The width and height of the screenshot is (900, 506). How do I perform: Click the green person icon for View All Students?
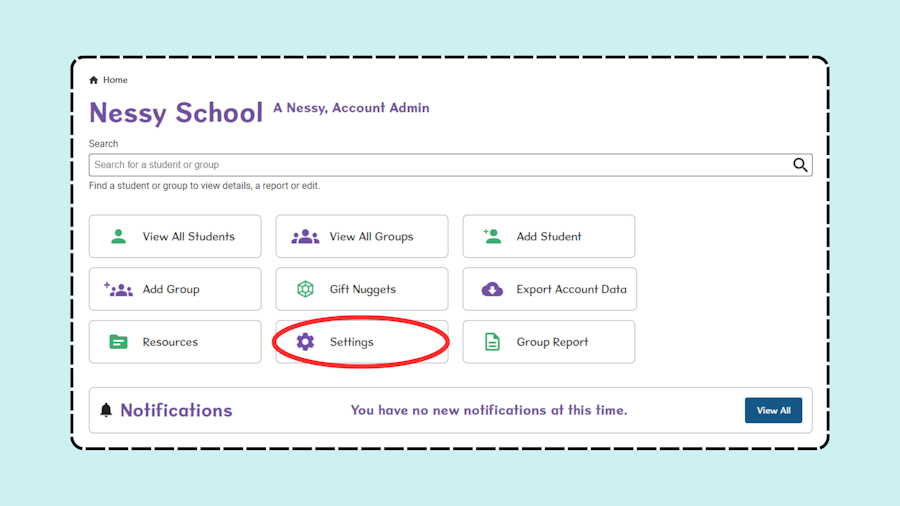118,236
